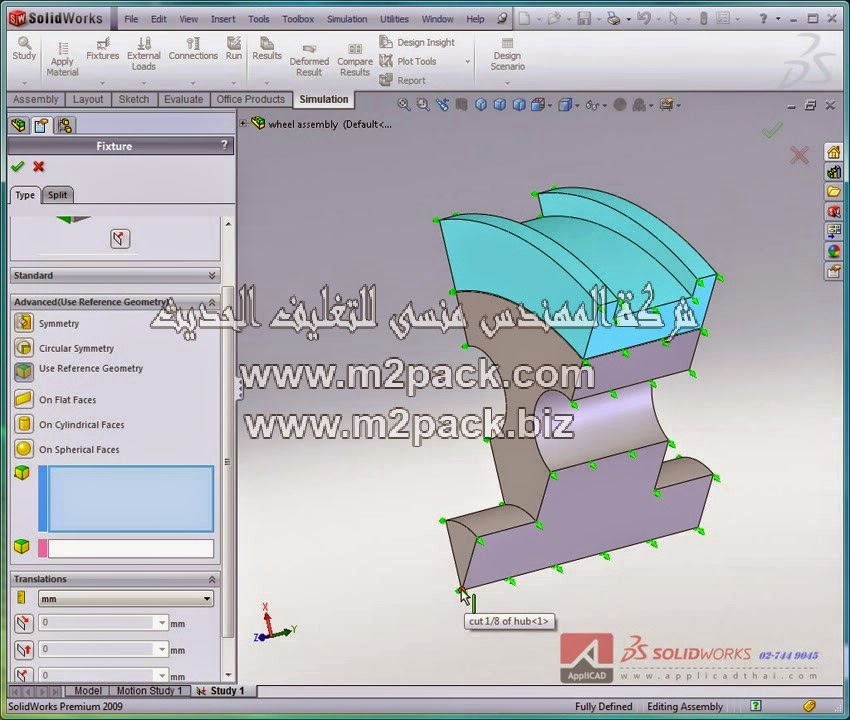
Task: Click Zoom to Area icon
Action: (x=423, y=105)
